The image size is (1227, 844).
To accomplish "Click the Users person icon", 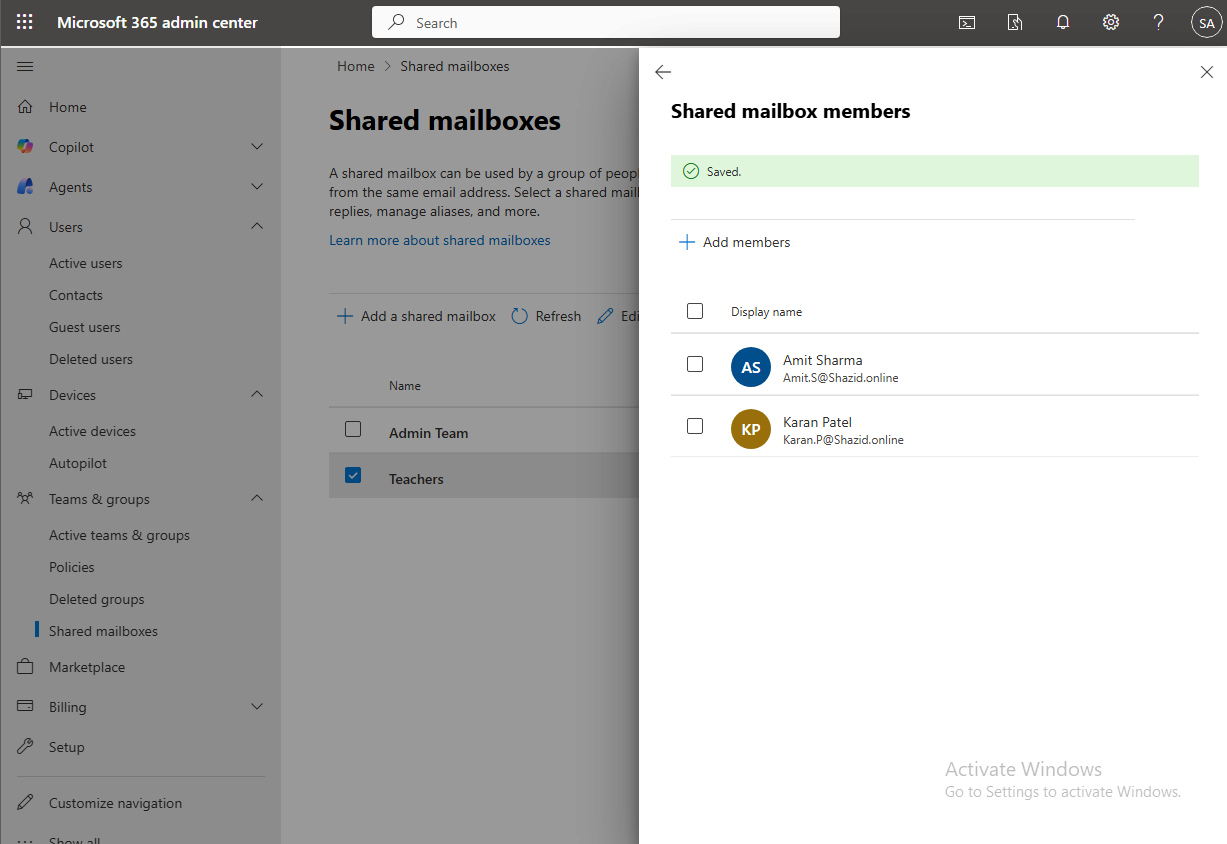I will coord(26,227).
